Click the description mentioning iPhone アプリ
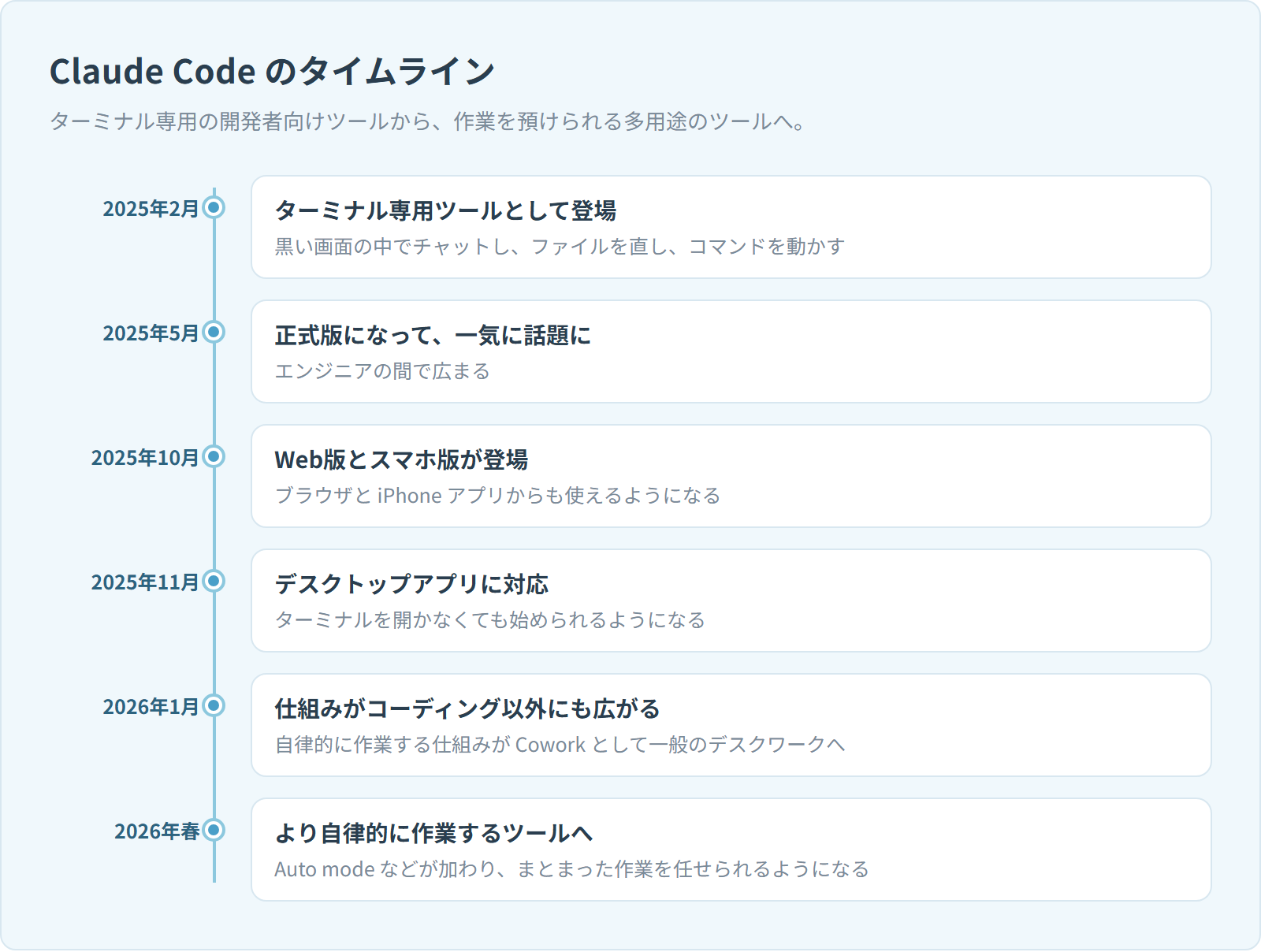This screenshot has width=1261, height=952. tap(497, 496)
